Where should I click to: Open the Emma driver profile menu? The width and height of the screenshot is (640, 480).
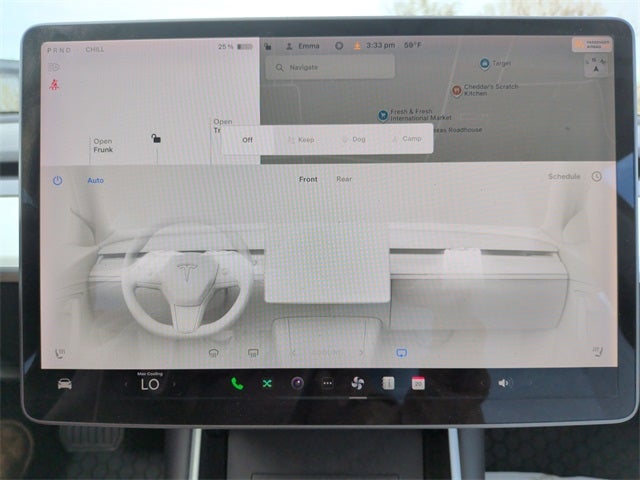tap(303, 46)
